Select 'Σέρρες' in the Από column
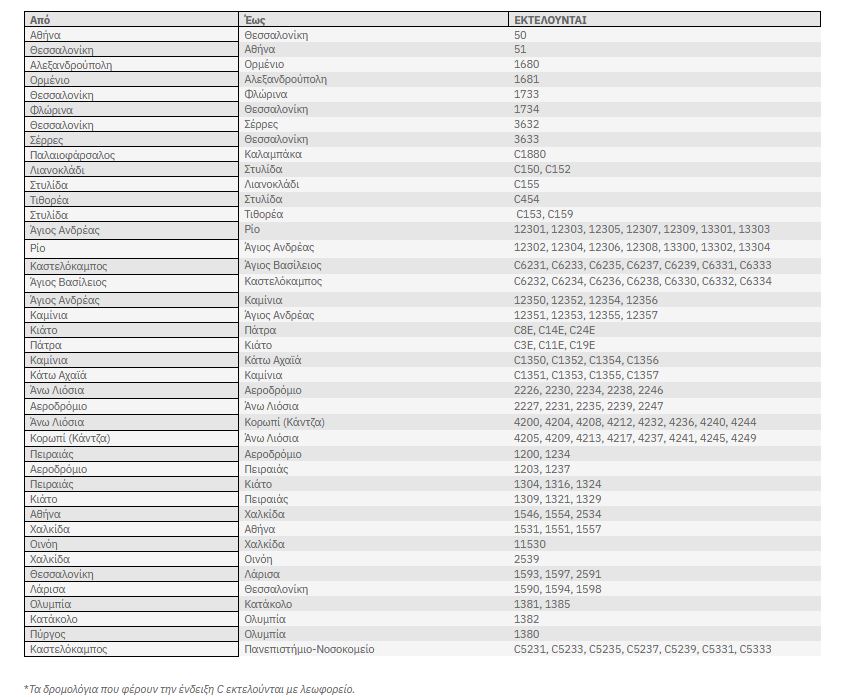Screen dimensions: 856x697 (x=50, y=140)
